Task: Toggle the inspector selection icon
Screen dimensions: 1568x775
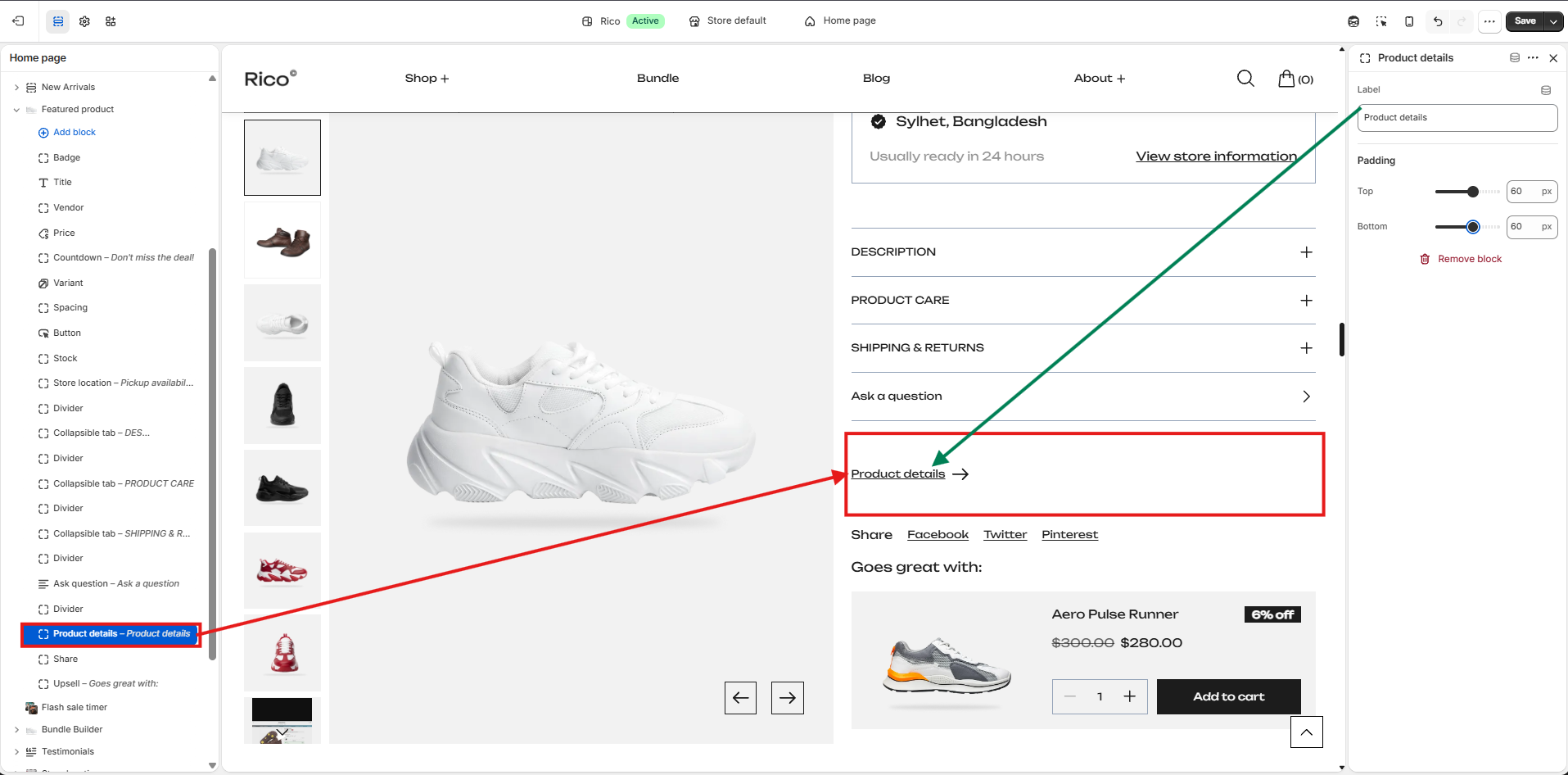Action: click(x=1381, y=21)
